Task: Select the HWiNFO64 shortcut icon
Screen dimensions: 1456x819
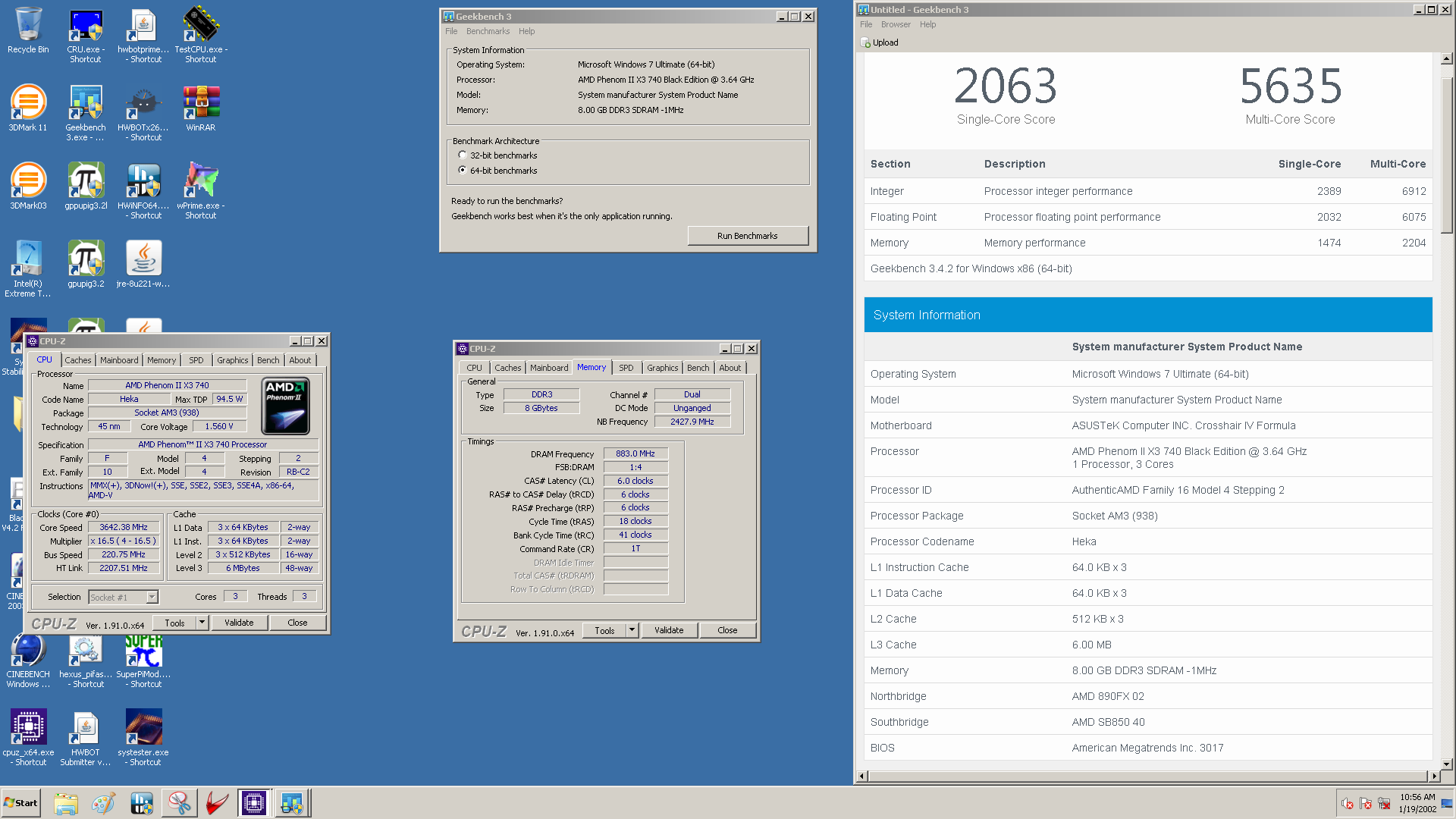Action: pyautogui.click(x=143, y=191)
